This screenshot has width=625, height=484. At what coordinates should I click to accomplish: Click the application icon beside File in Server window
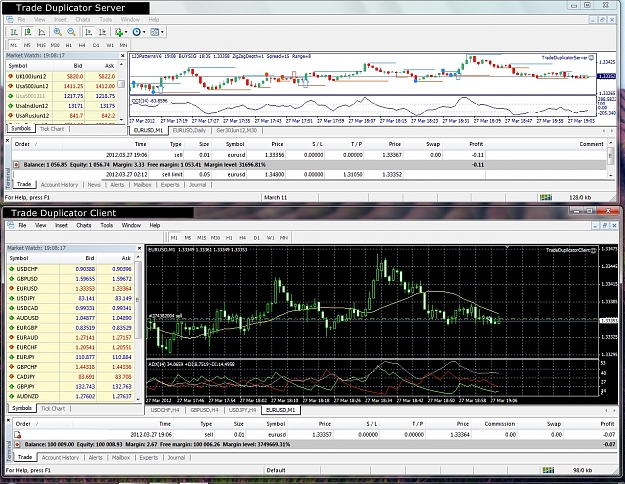[10, 19]
